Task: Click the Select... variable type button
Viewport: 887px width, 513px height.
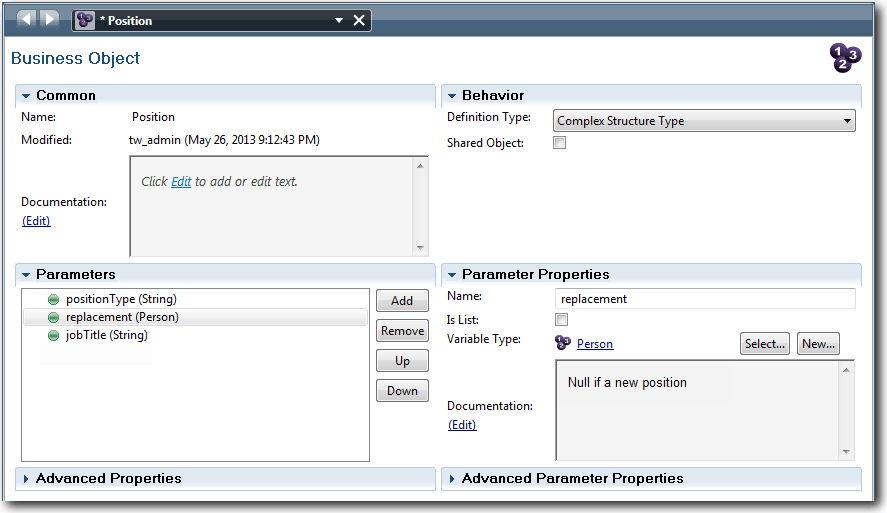Action: point(765,343)
